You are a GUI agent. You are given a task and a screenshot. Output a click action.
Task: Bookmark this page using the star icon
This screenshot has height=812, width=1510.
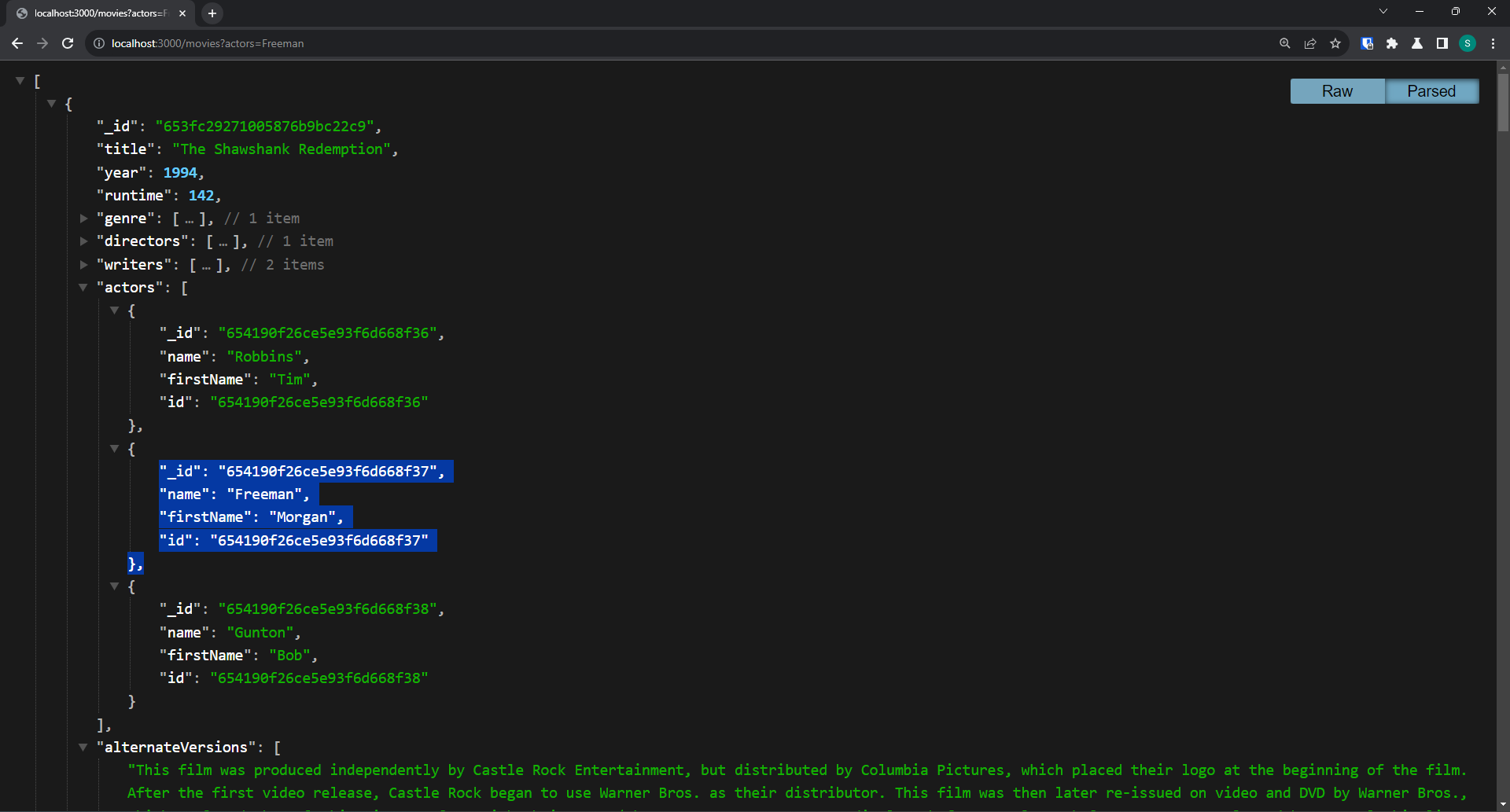click(1335, 43)
